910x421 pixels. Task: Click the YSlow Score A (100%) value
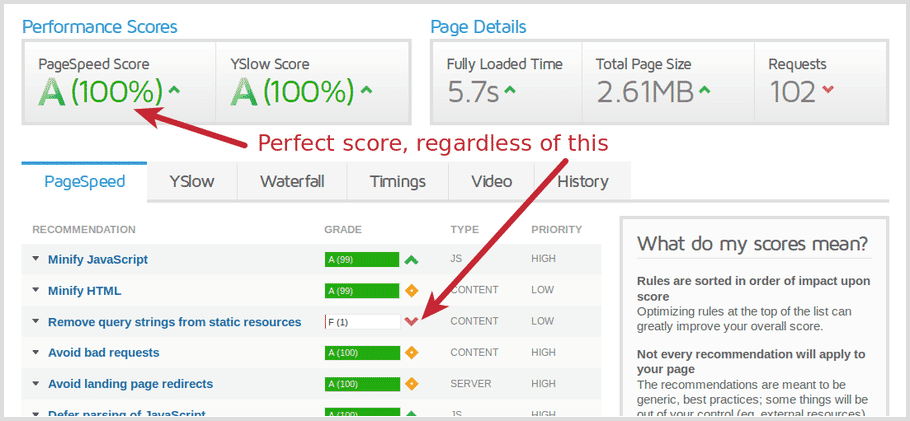point(292,92)
